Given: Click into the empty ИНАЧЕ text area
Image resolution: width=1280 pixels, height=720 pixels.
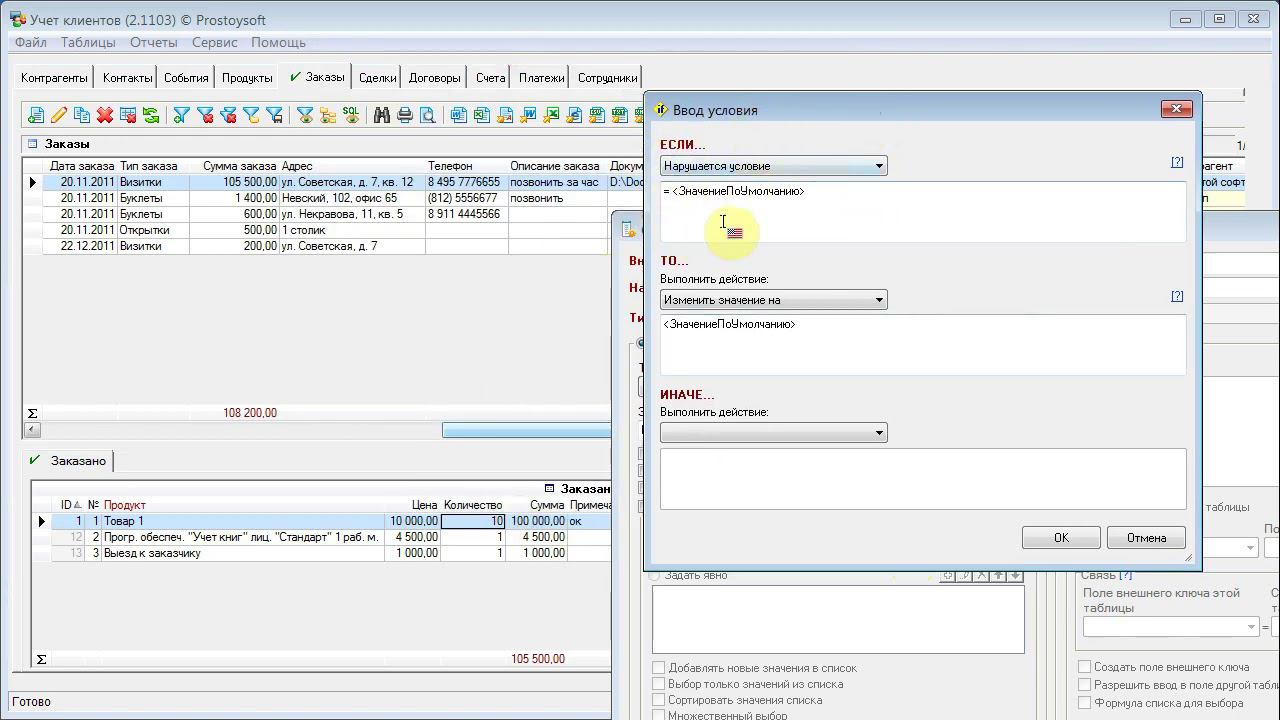Looking at the screenshot, I should pyautogui.click(x=923, y=479).
